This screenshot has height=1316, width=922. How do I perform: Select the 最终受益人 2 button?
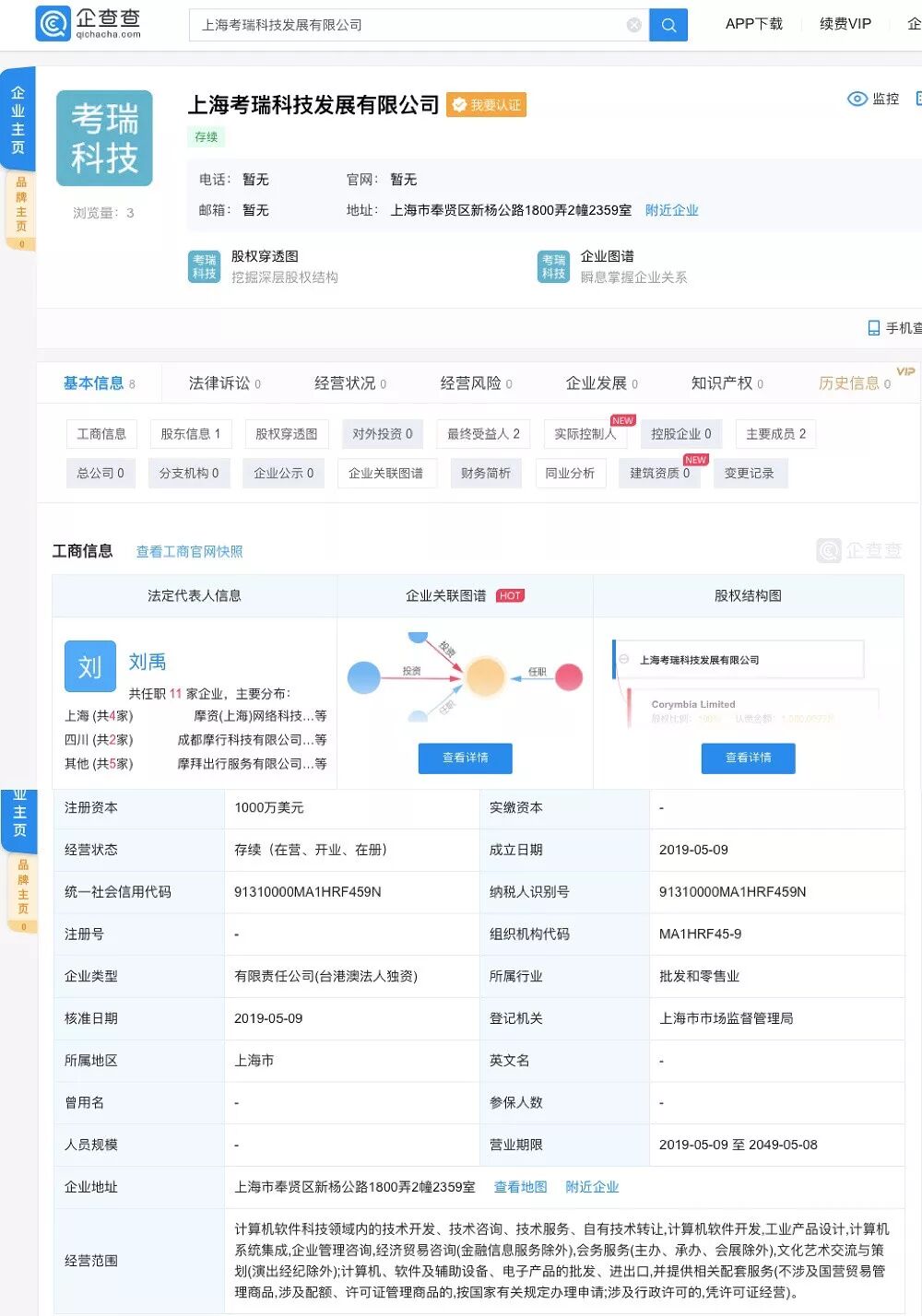[483, 434]
